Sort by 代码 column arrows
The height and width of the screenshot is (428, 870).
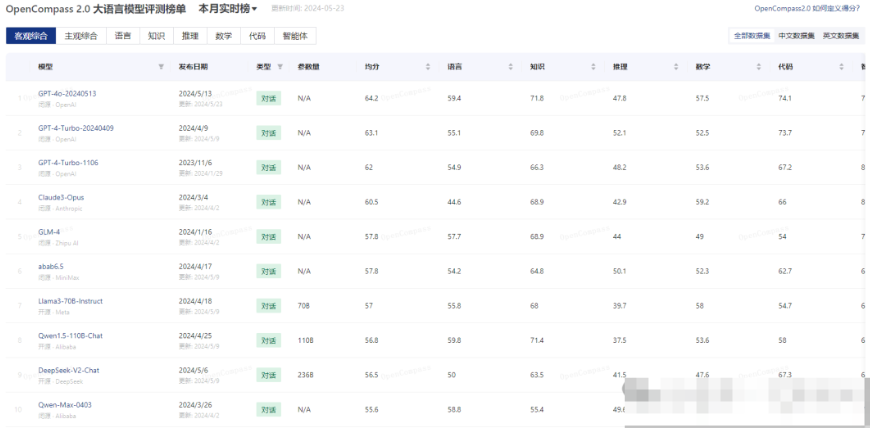[x=841, y=67]
